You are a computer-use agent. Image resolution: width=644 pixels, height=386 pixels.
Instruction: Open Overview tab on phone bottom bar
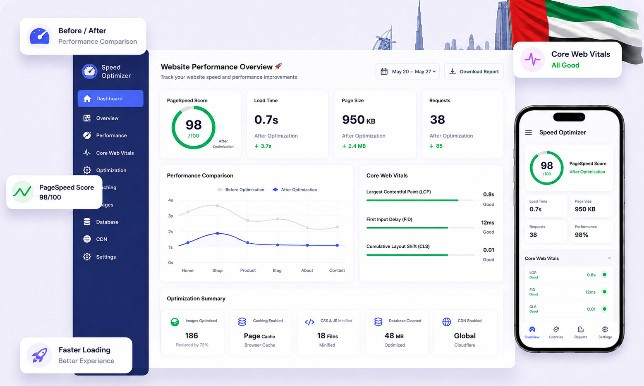point(532,332)
